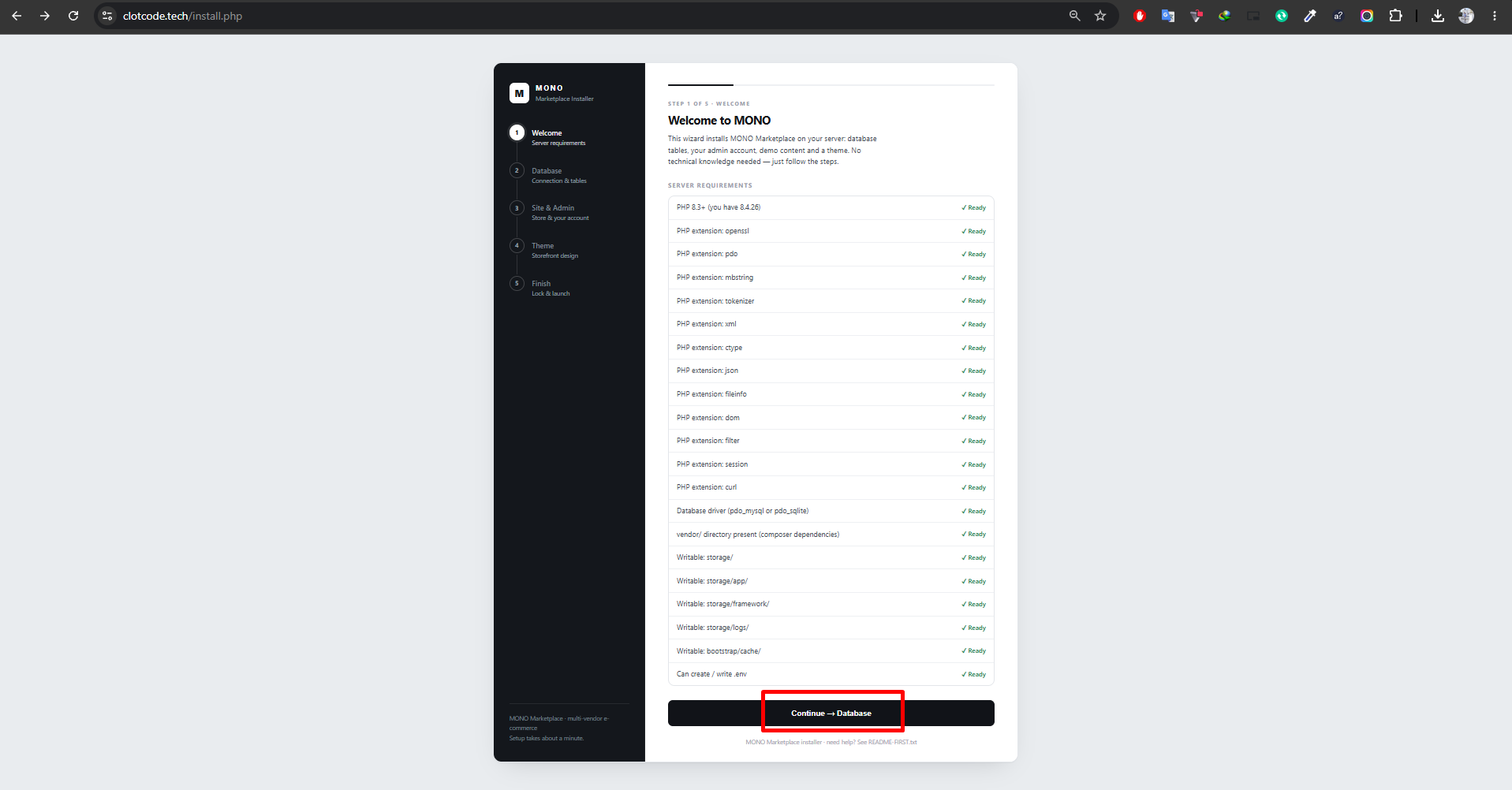Click the Writable: storage/app/ row
This screenshot has width=1512, height=790.
[831, 581]
